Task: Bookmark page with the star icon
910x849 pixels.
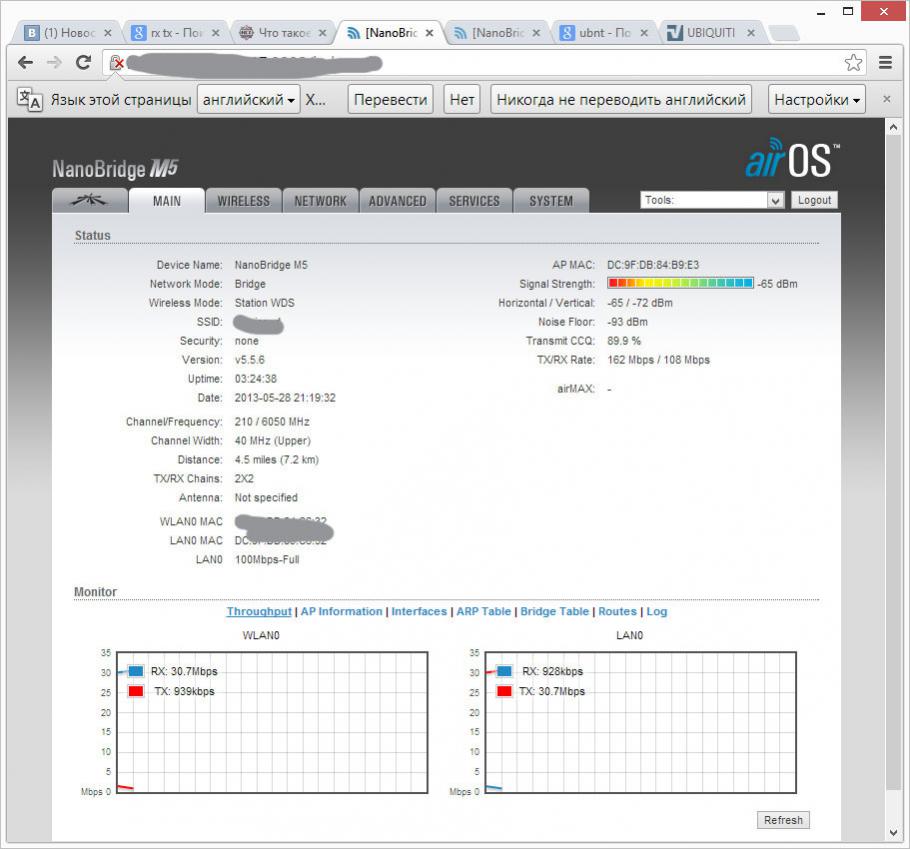Action: (x=853, y=63)
